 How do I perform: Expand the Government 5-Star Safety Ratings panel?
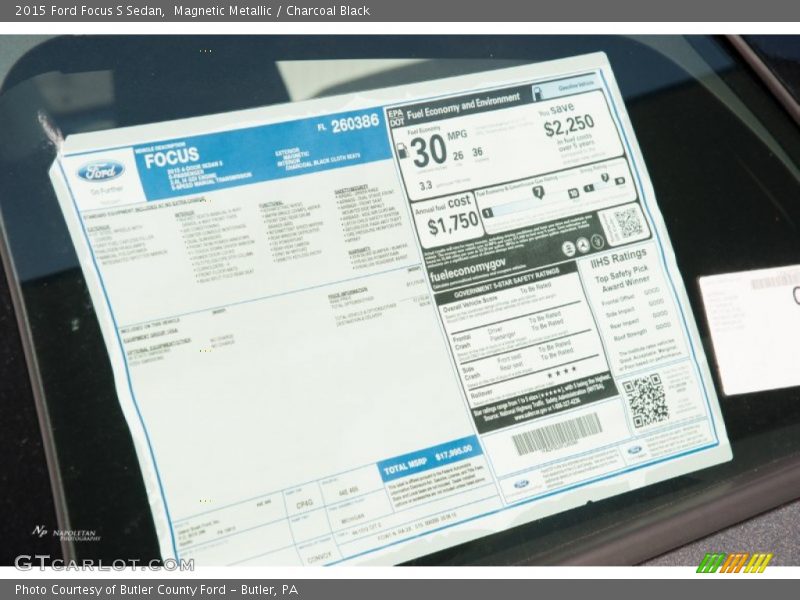click(x=507, y=284)
